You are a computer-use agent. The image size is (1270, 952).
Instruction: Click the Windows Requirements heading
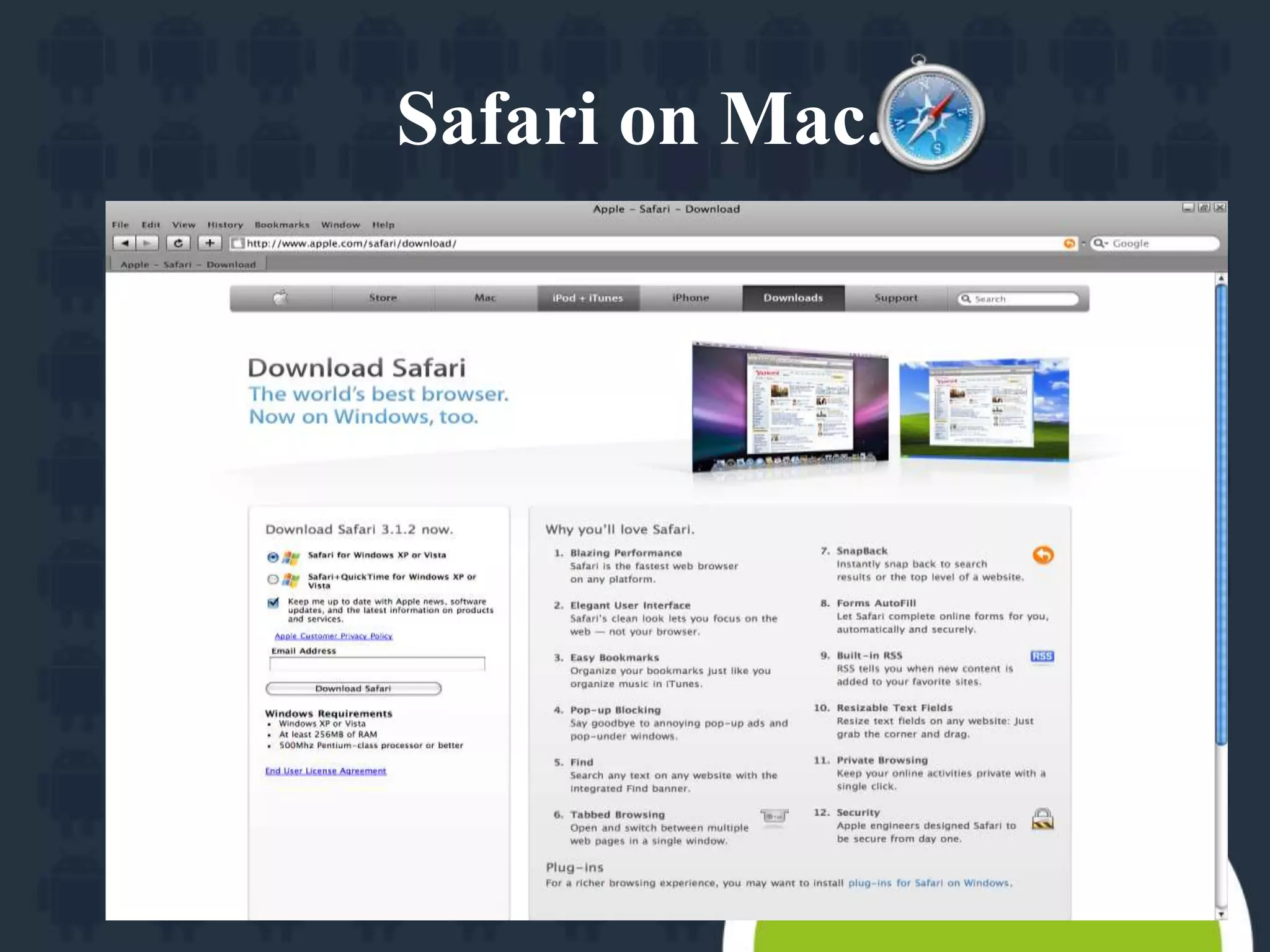point(329,713)
